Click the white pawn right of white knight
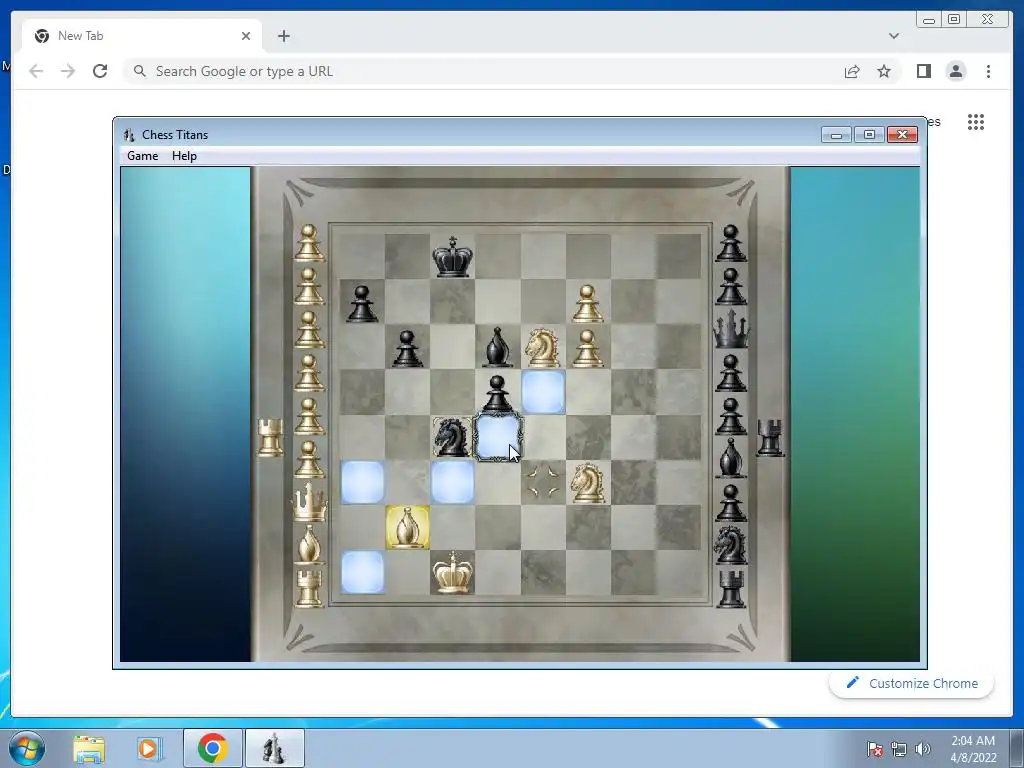1024x768 pixels. [x=588, y=348]
